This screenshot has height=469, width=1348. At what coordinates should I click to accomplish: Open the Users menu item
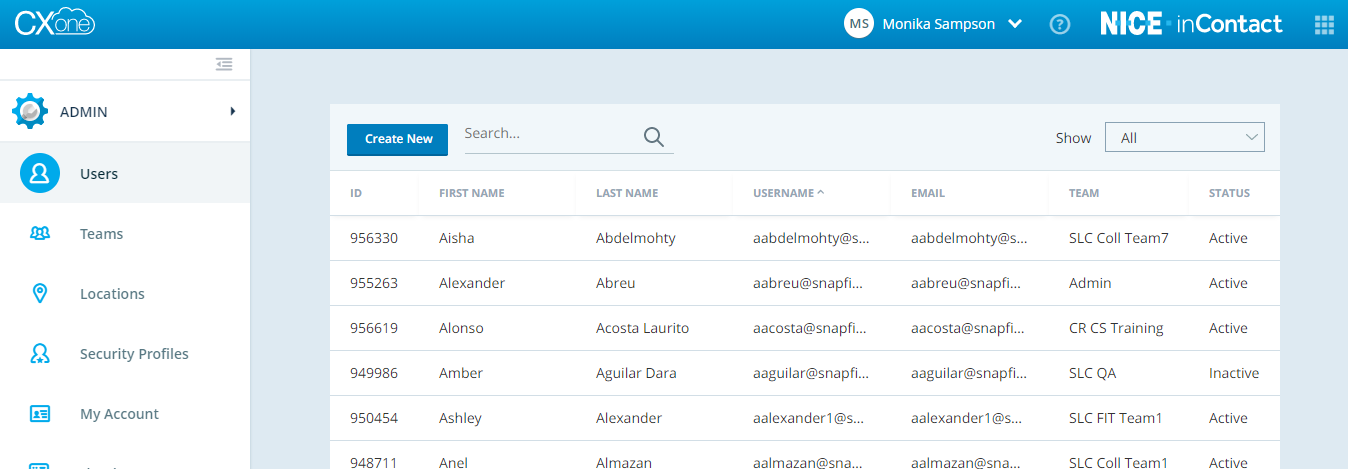pyautogui.click(x=125, y=174)
